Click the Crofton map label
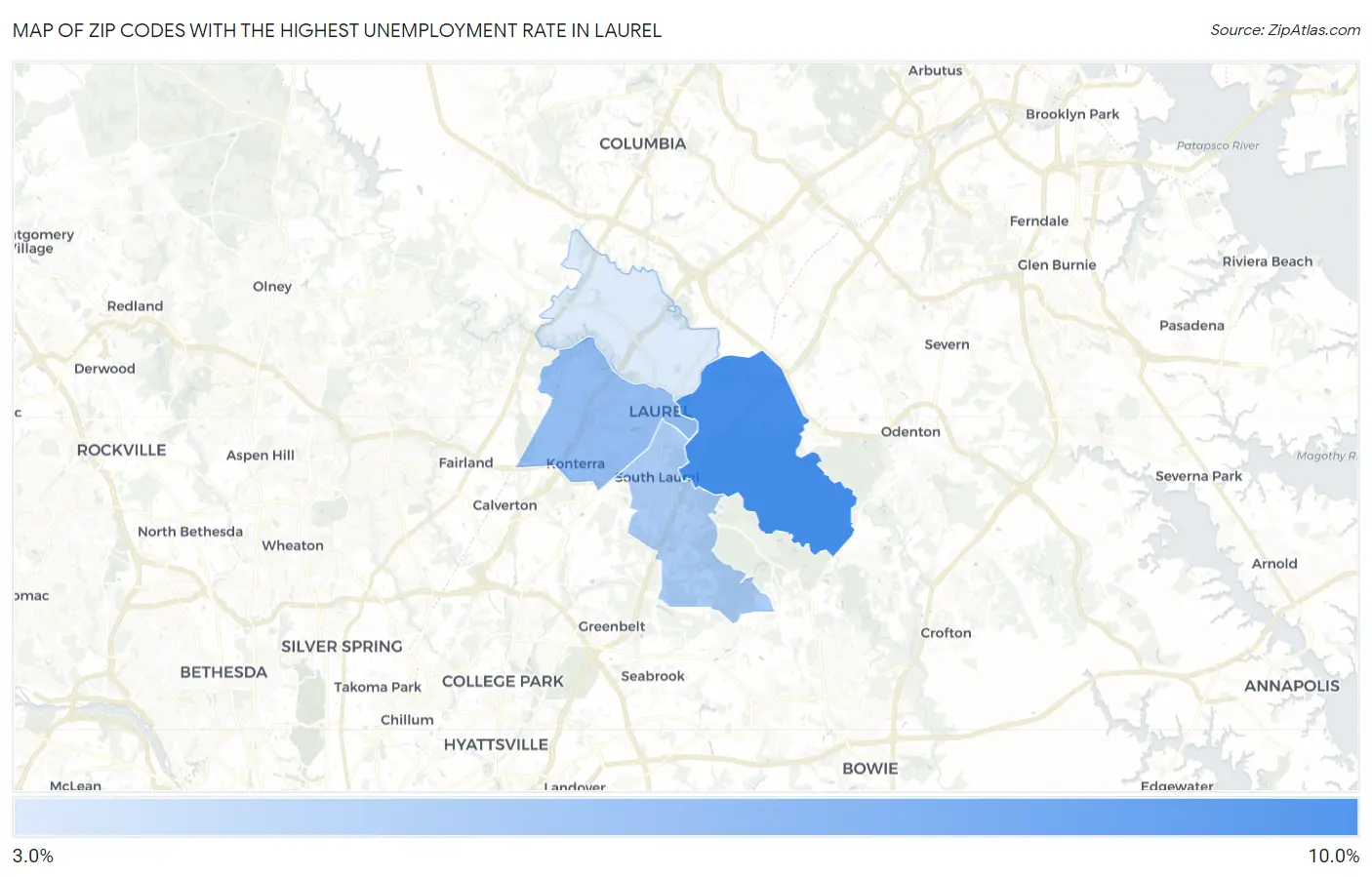The width and height of the screenshot is (1372, 877). (x=946, y=632)
